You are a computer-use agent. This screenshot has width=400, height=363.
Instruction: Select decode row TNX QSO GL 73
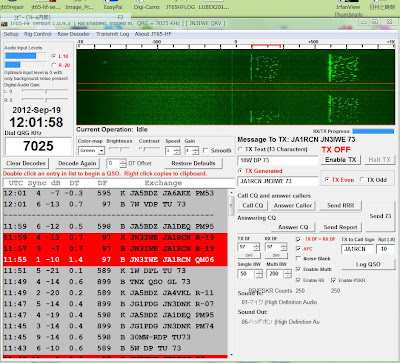pos(115,282)
